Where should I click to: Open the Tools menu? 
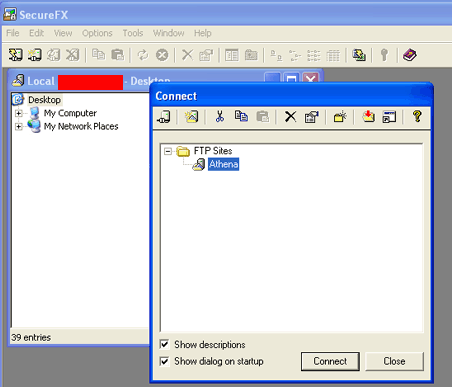(x=133, y=33)
